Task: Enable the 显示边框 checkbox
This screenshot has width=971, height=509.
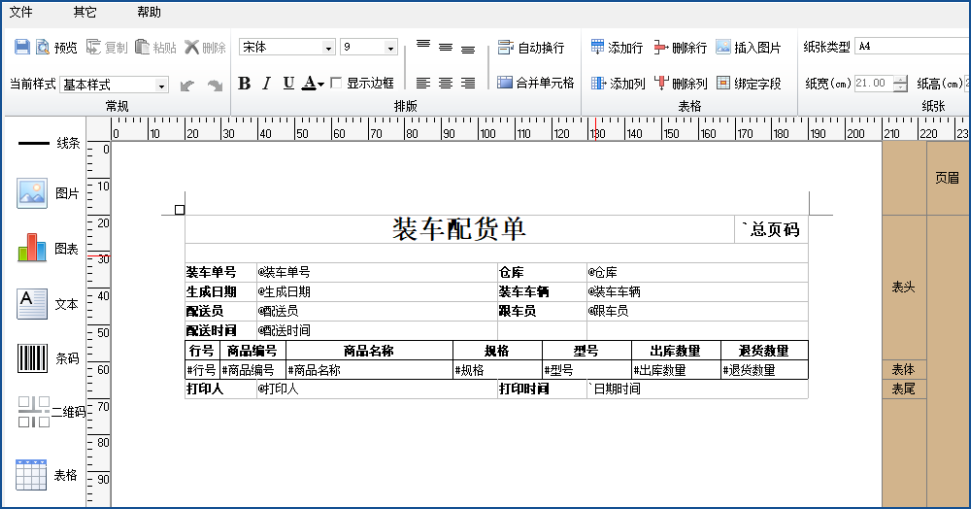Action: click(337, 84)
